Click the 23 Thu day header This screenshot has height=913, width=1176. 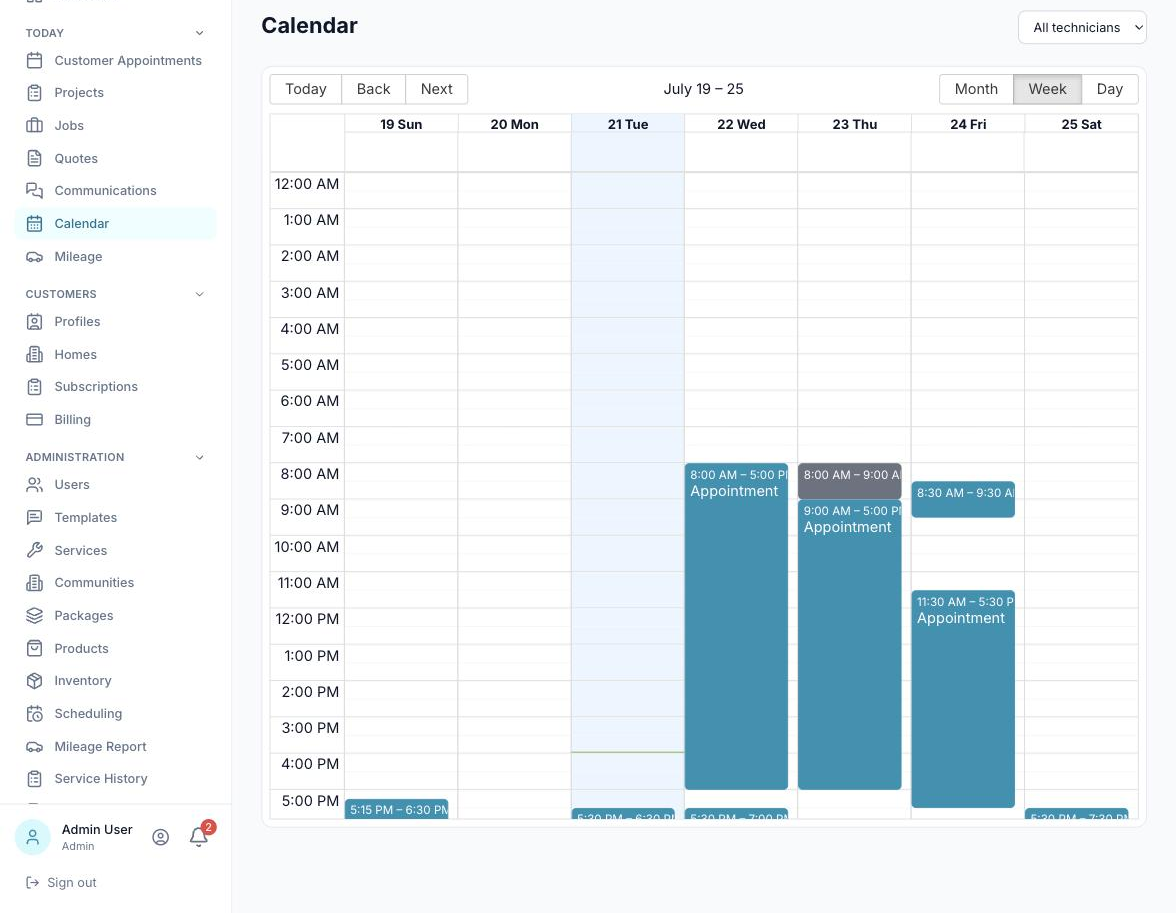854,125
